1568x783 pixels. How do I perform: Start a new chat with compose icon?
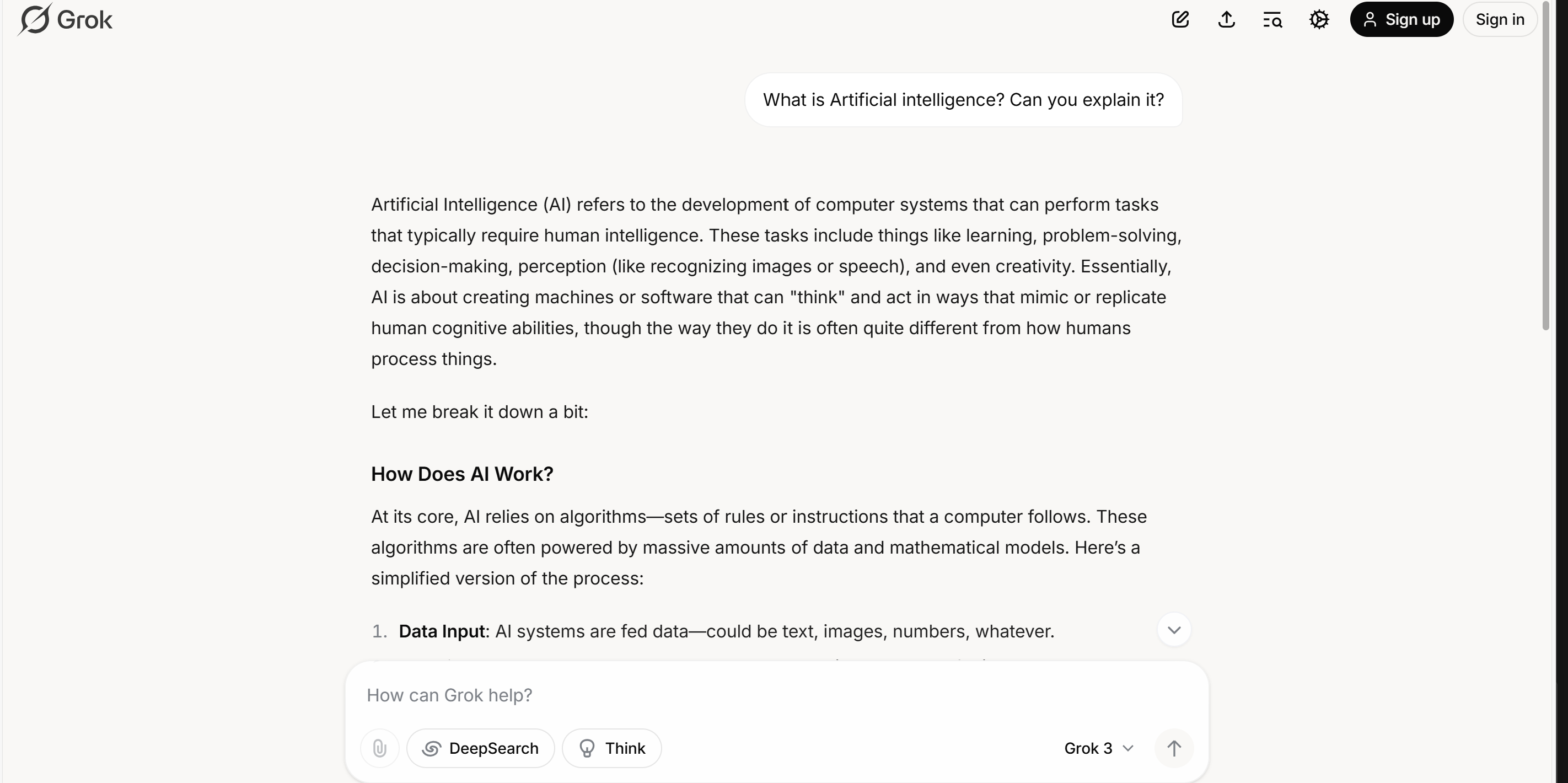[x=1180, y=19]
